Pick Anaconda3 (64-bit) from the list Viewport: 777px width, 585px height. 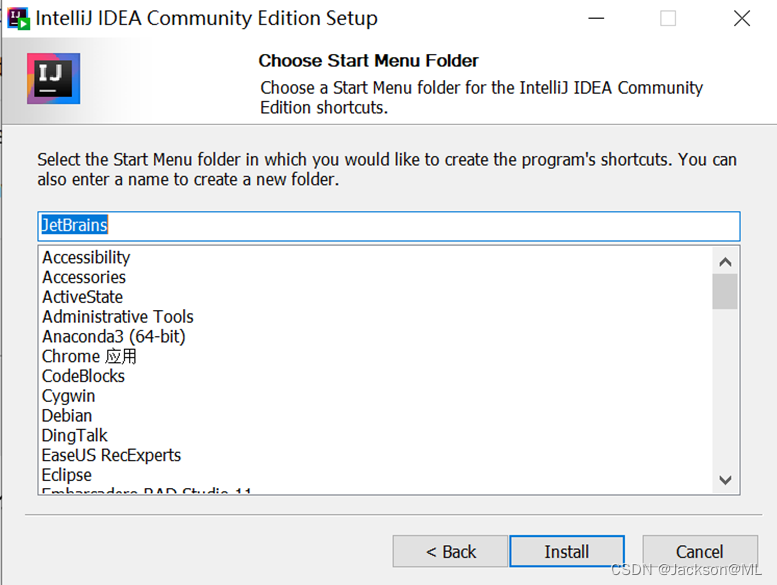click(x=113, y=337)
